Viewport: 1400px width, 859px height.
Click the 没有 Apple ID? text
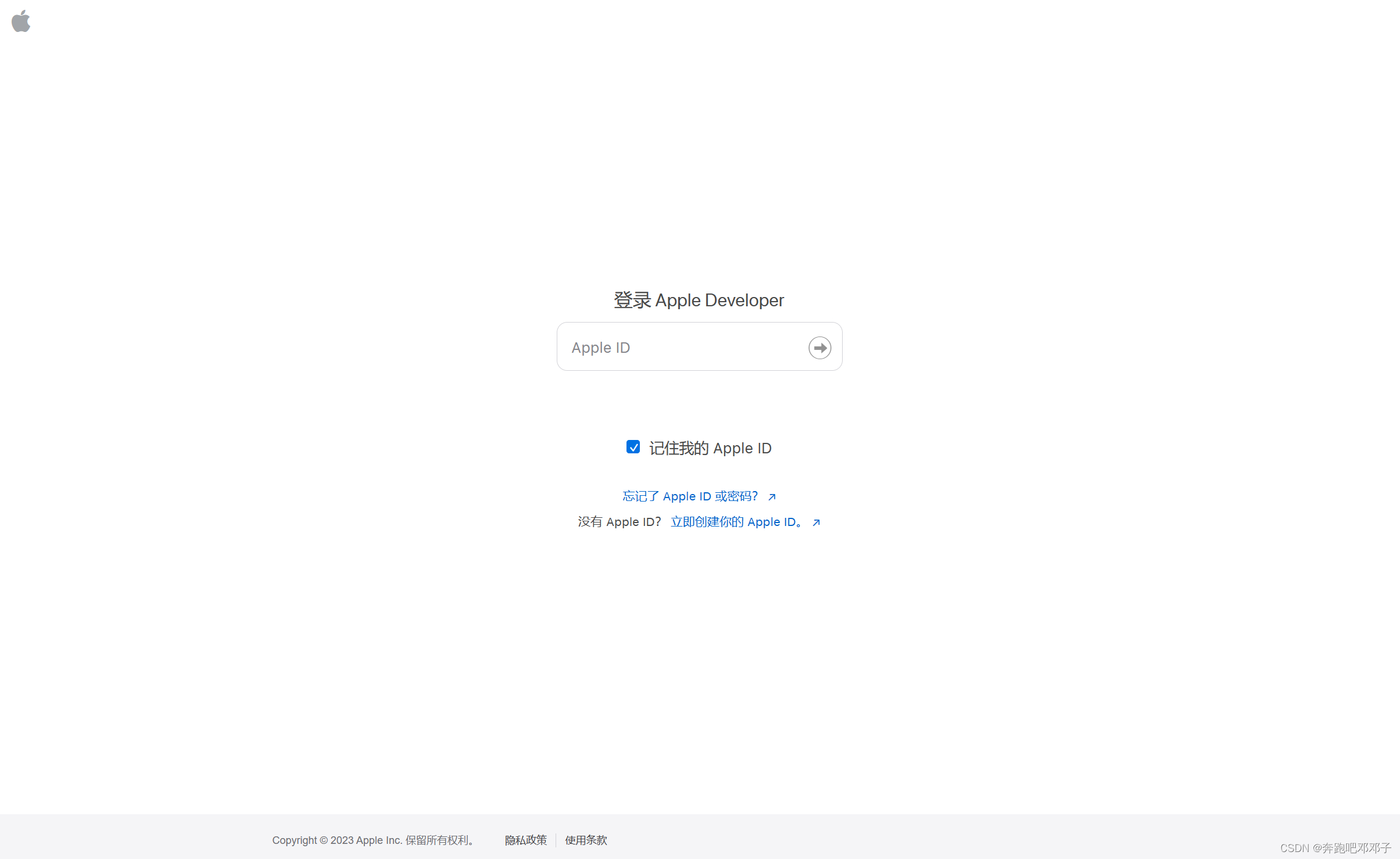coord(620,522)
